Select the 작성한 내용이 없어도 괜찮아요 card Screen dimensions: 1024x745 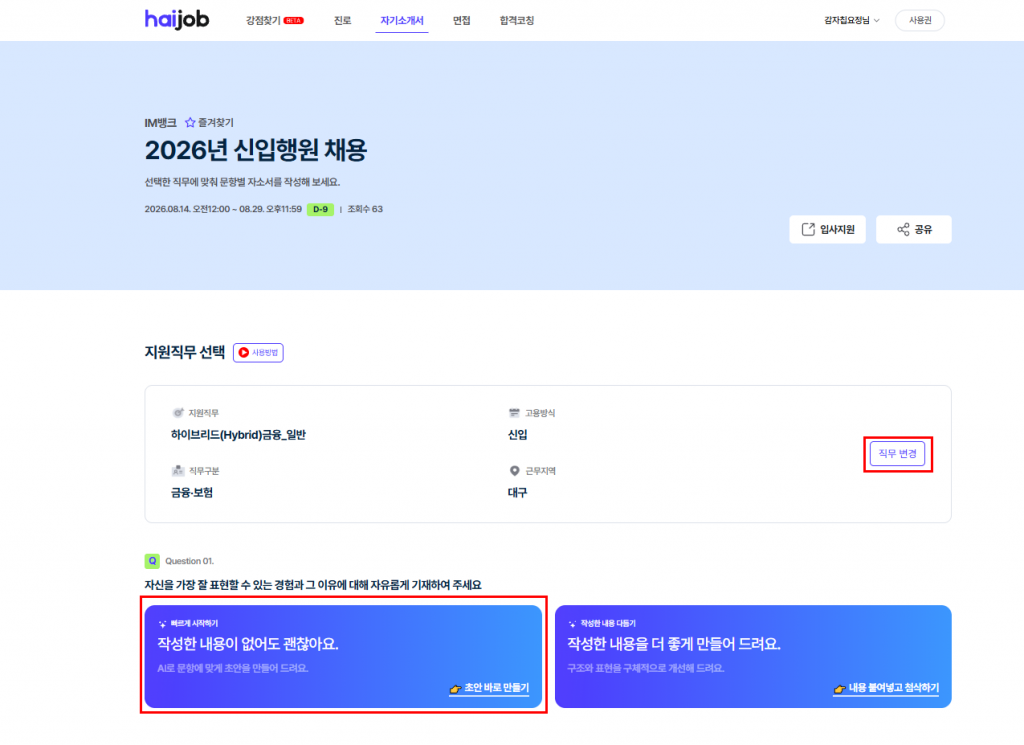344,656
